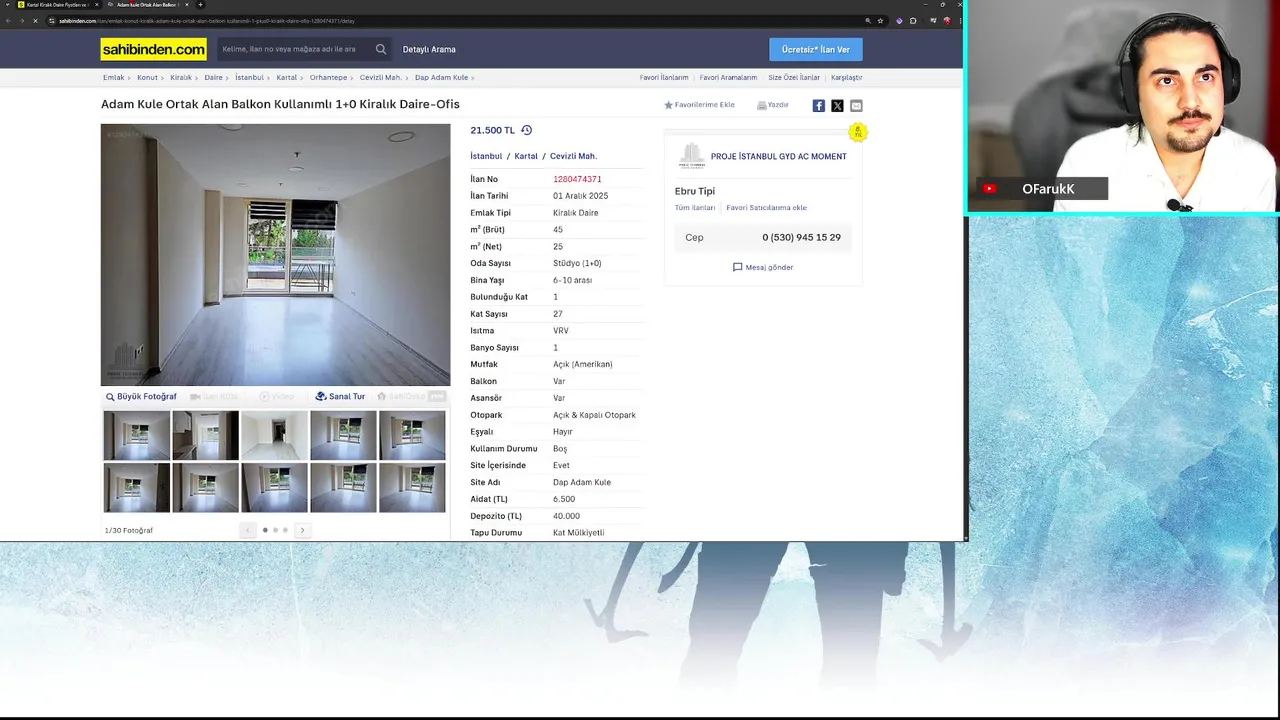Viewport: 1280px width, 720px height.
Task: Click Favori Satıcılarıma ekle
Action: coord(766,208)
